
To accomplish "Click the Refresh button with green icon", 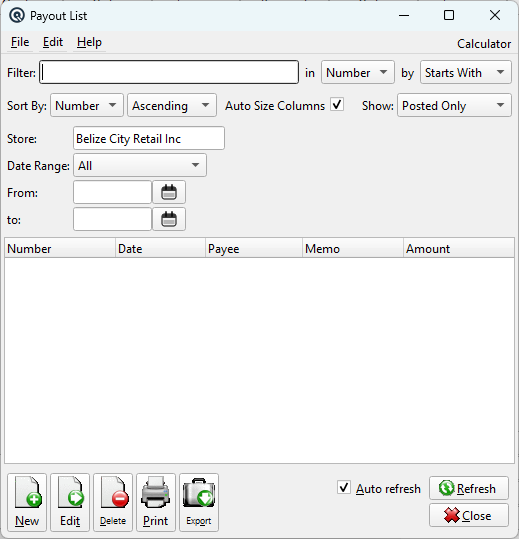I will point(468,488).
